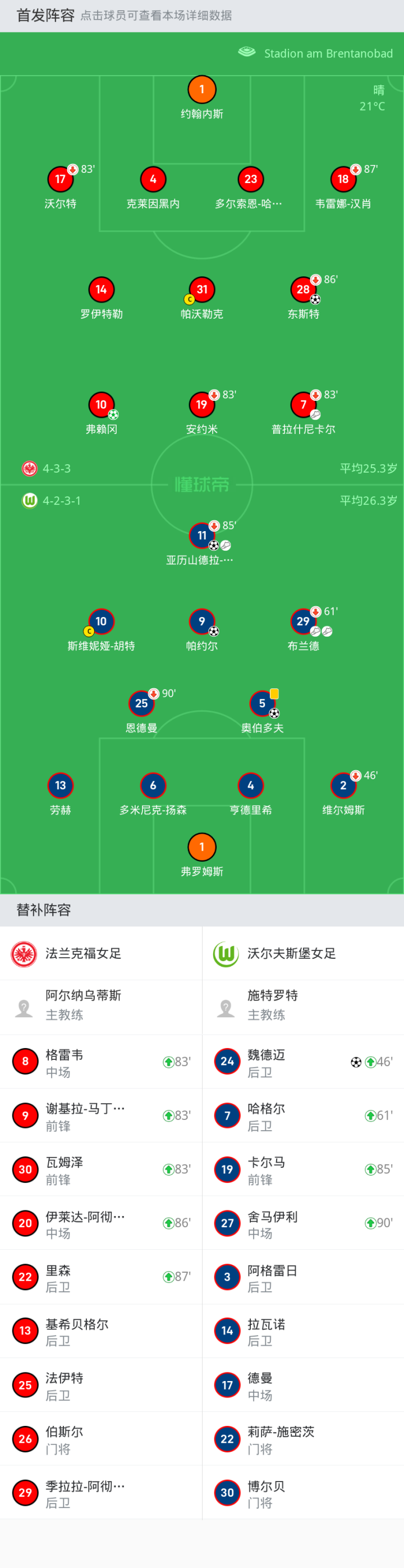Click the stadium icon beside Stadion am Brentanobad
404x1568 pixels.
pos(246,52)
